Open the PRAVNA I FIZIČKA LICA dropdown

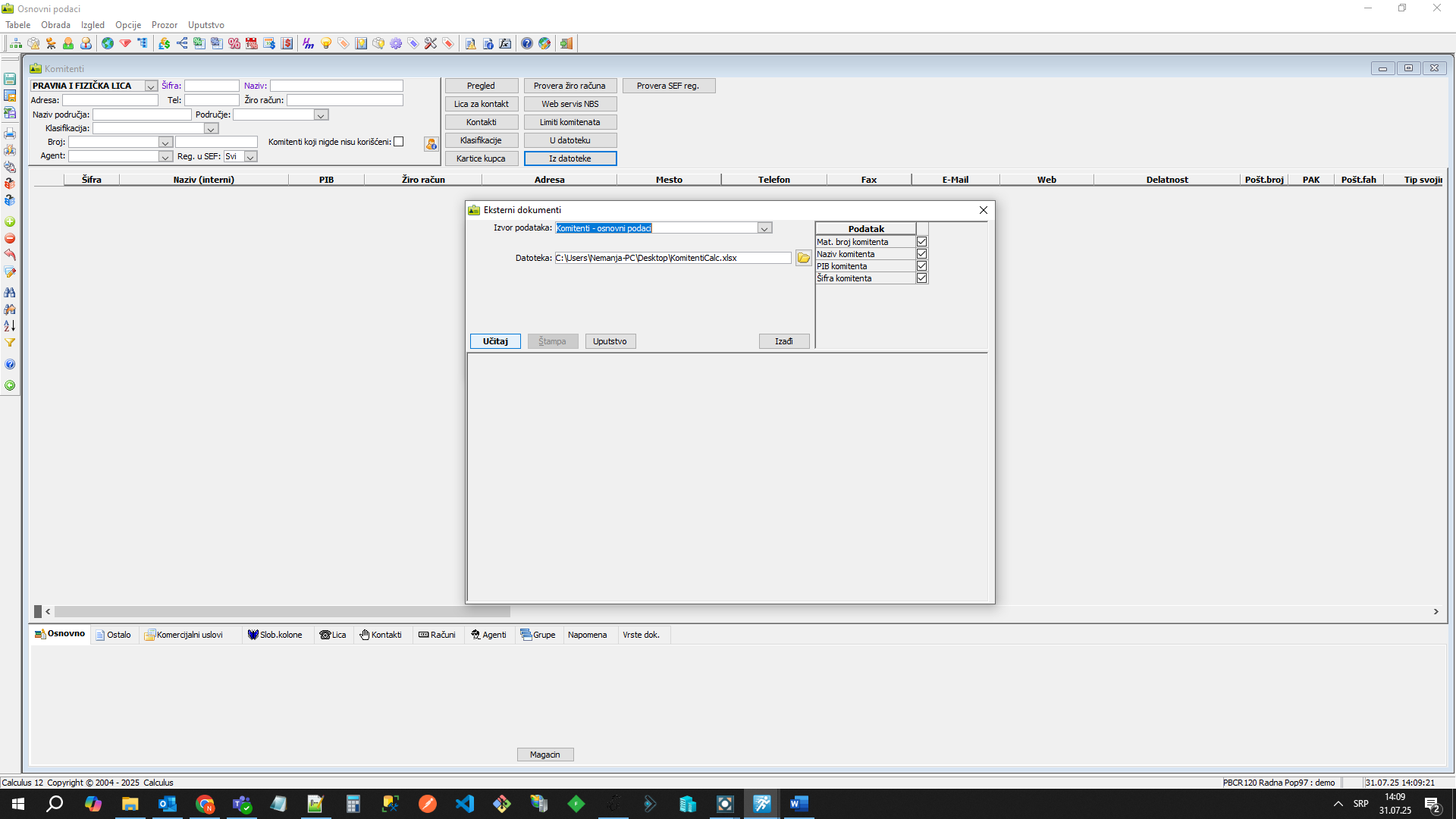point(151,86)
